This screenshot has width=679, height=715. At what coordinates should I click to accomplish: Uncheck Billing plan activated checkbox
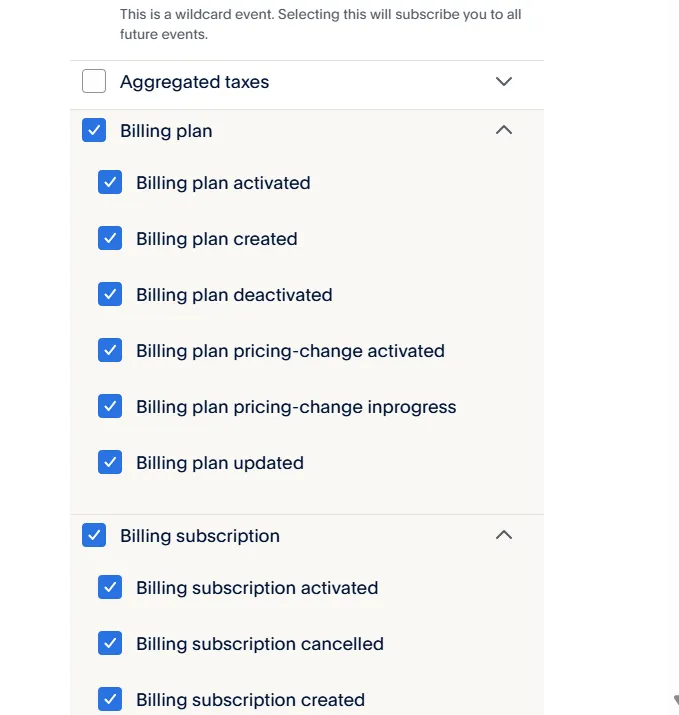110,183
